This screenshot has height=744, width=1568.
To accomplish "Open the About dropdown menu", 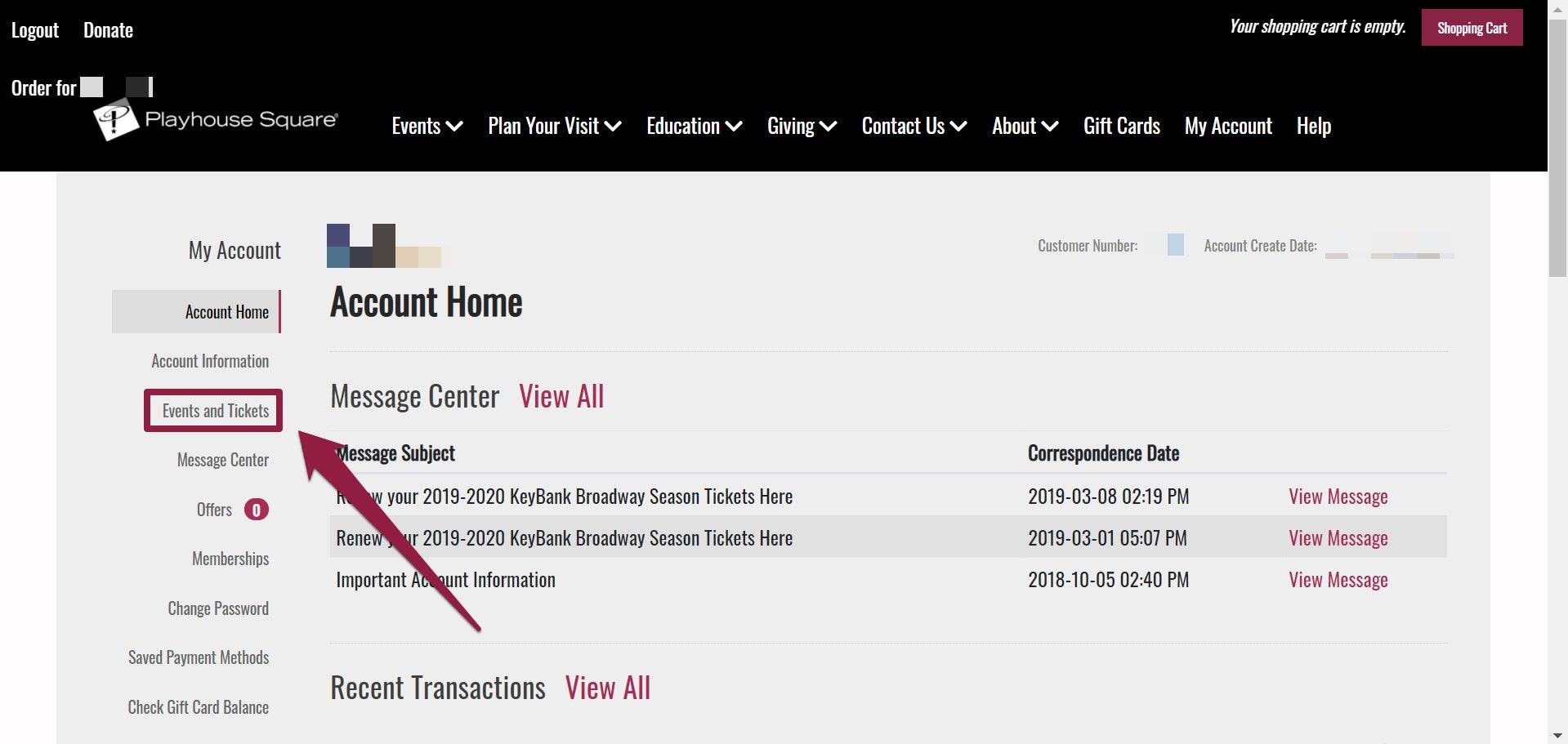I will pos(1025,127).
